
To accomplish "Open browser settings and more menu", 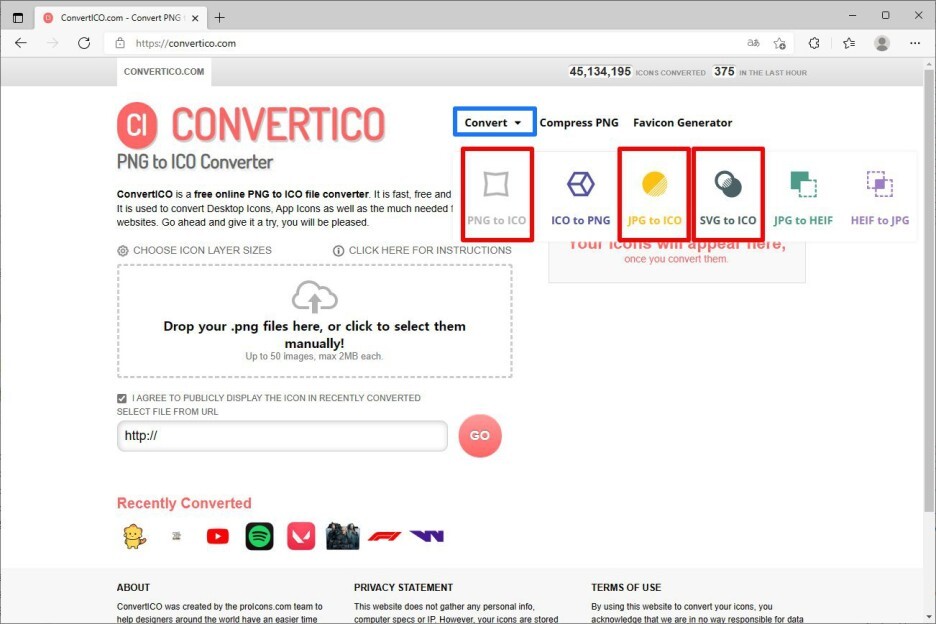I will (x=915, y=43).
